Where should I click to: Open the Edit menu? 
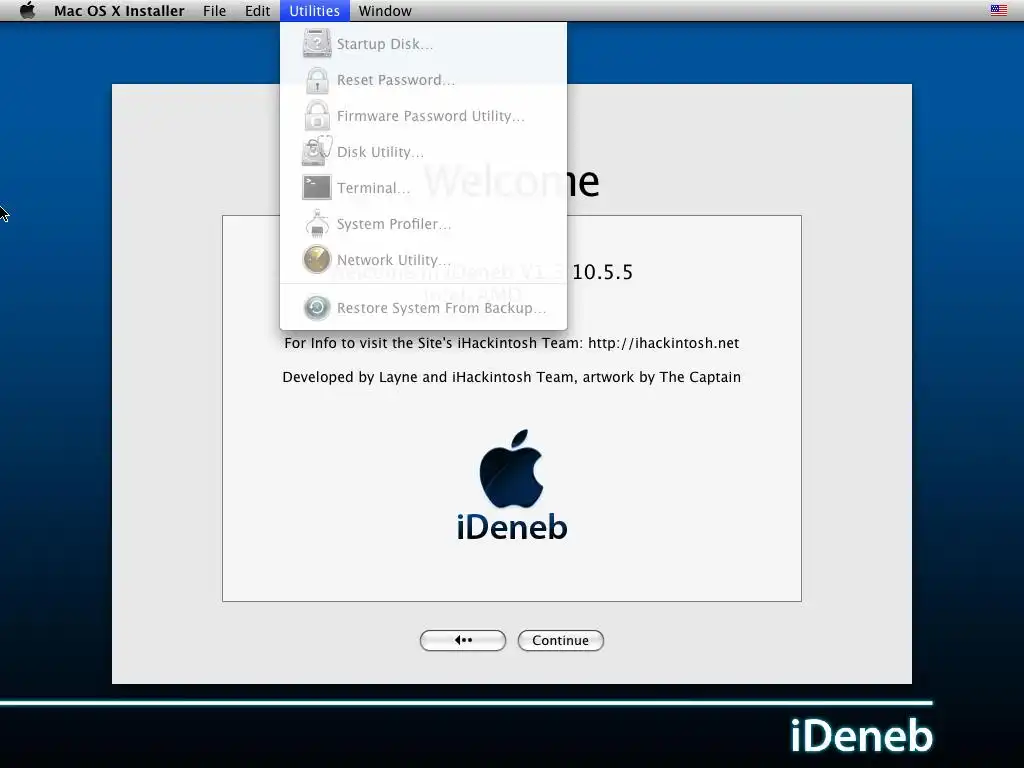click(257, 10)
